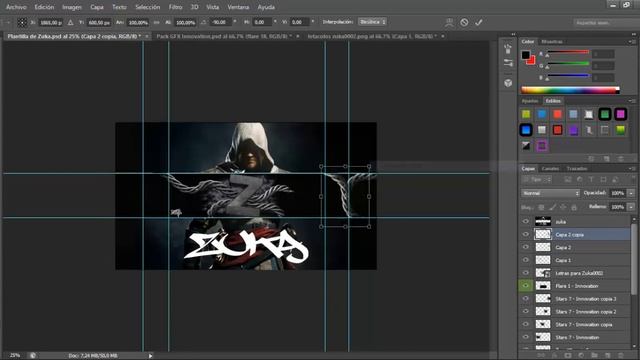The height and width of the screenshot is (360, 640).
Task: Open layer filter Tipo dropdown
Action: click(x=537, y=180)
